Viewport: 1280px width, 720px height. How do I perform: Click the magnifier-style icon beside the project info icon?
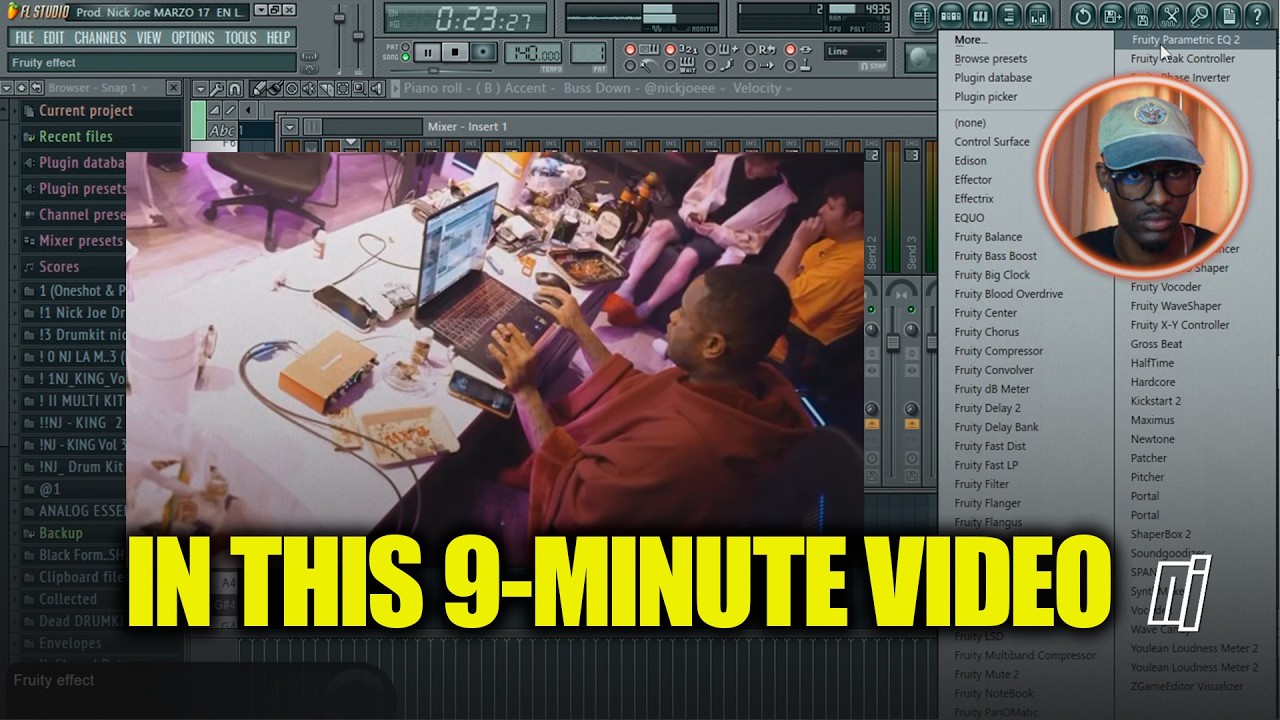(x=1198, y=16)
